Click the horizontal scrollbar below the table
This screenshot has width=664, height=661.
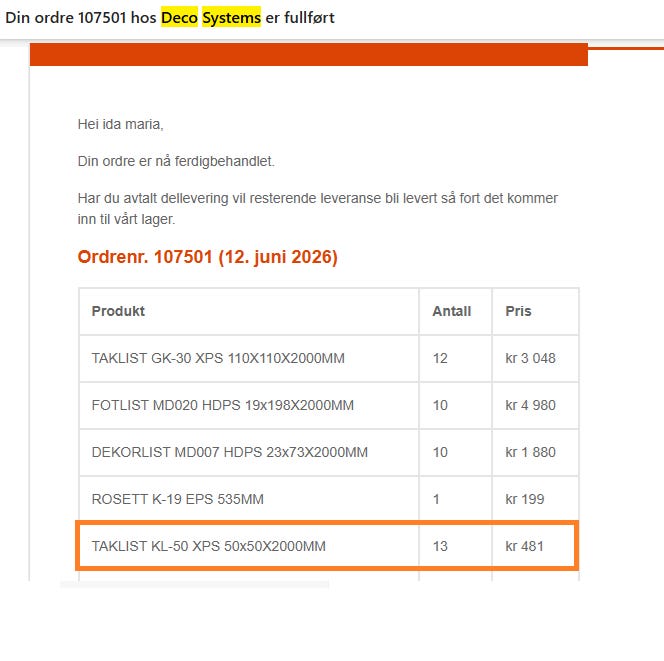point(195,584)
